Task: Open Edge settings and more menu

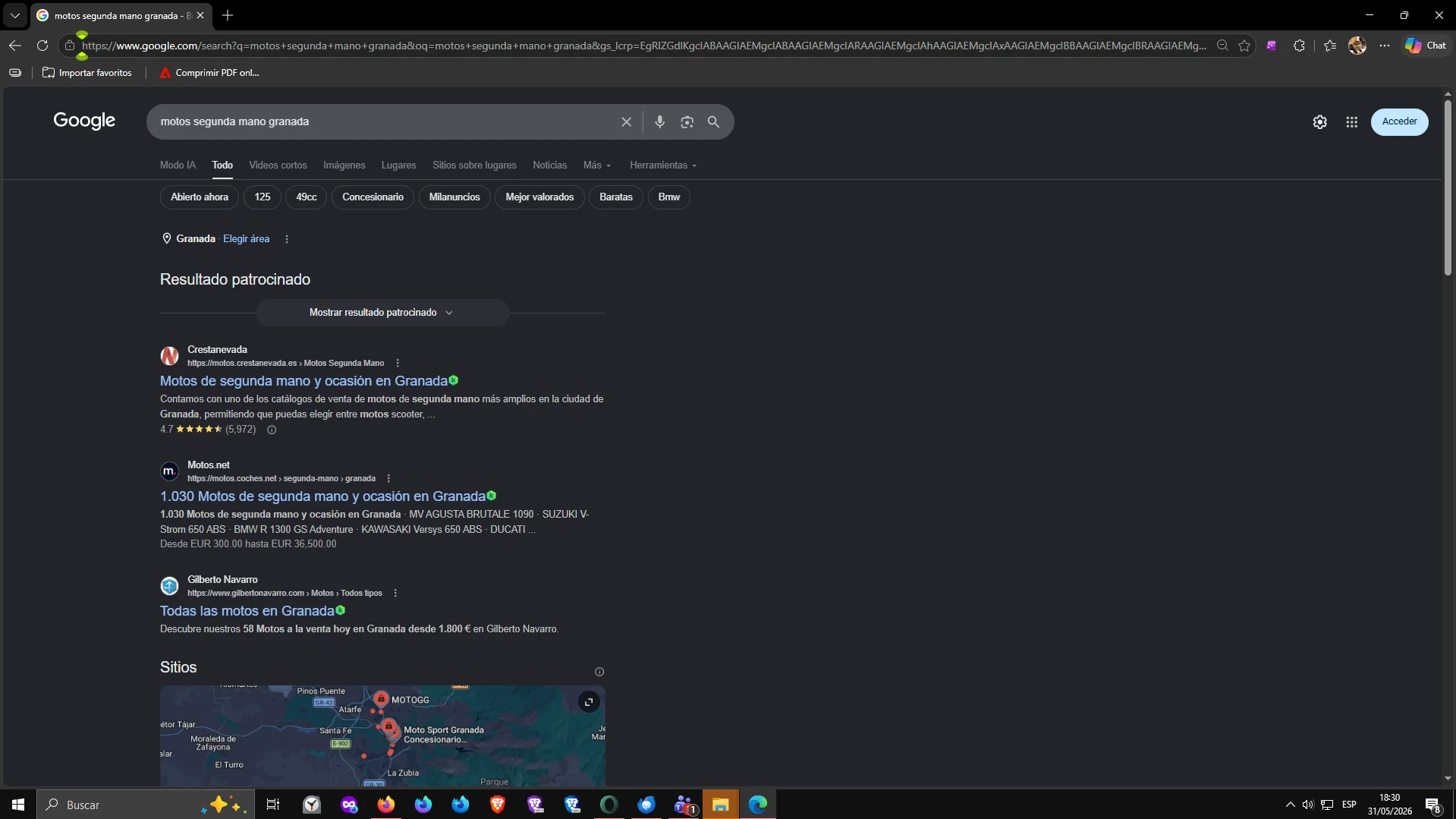Action: (x=1385, y=46)
